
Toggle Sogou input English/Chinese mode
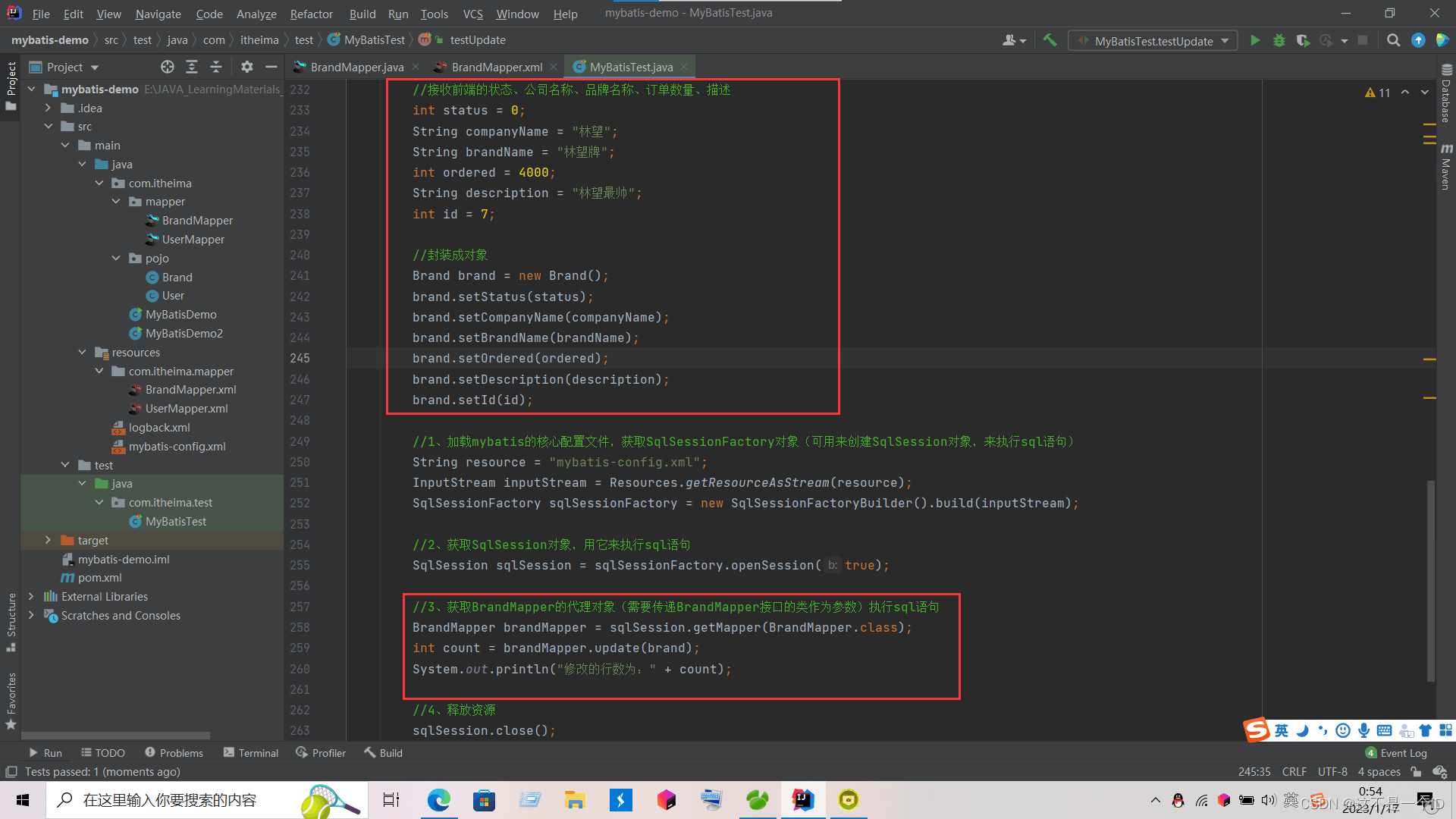point(1282,730)
